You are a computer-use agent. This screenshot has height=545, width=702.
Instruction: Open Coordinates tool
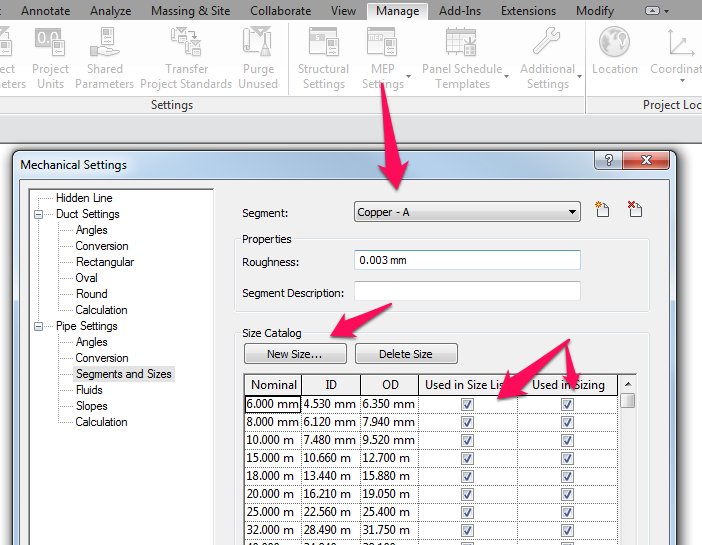point(677,51)
